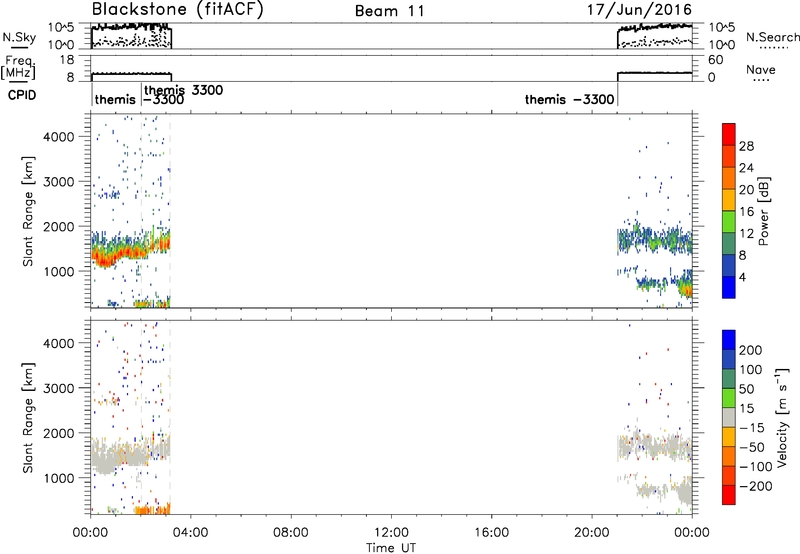The width and height of the screenshot is (800, 554).
Task: Click the gray segment of the velocity colorbar
Action: click(729, 417)
